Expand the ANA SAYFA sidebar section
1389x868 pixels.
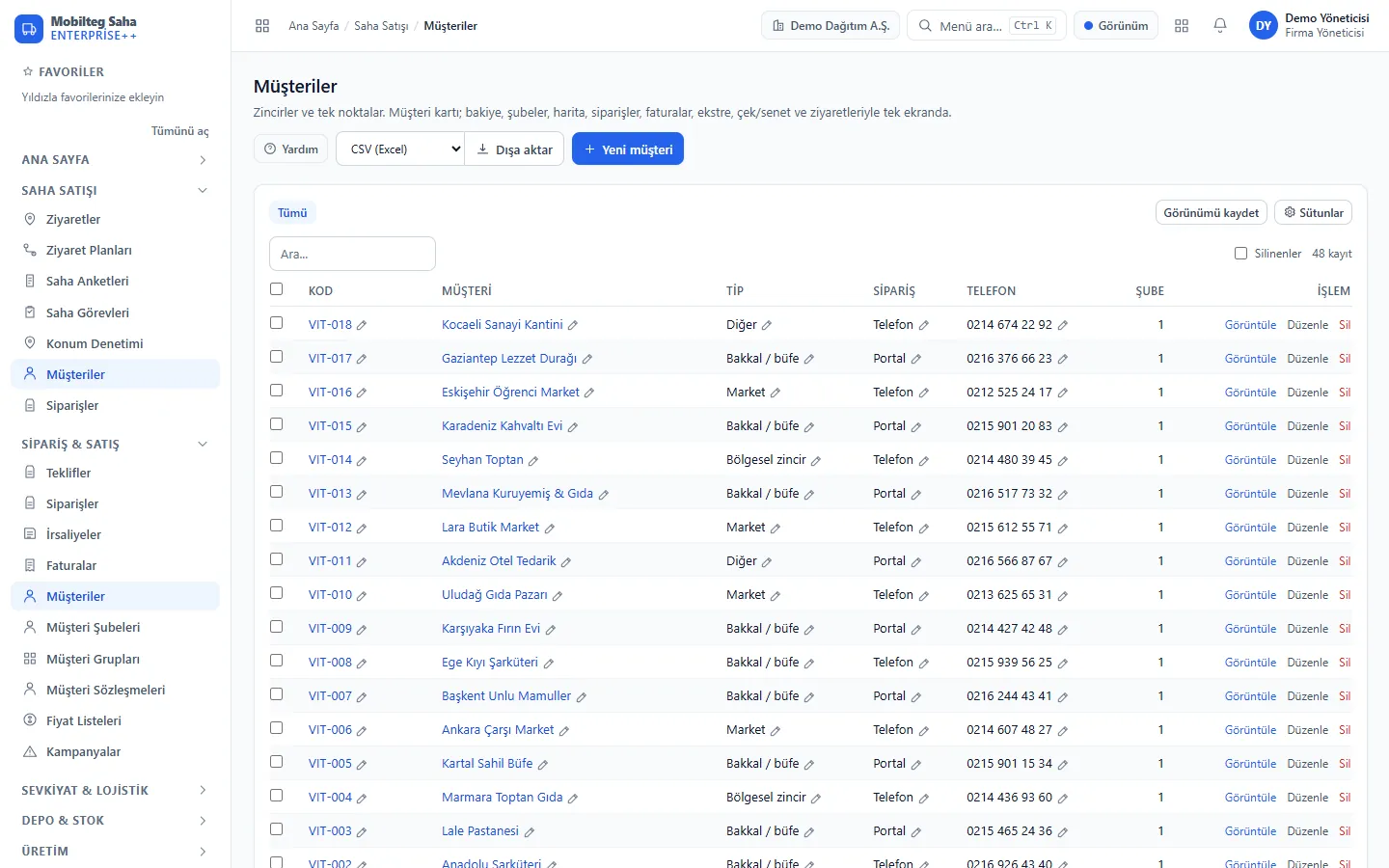115,160
